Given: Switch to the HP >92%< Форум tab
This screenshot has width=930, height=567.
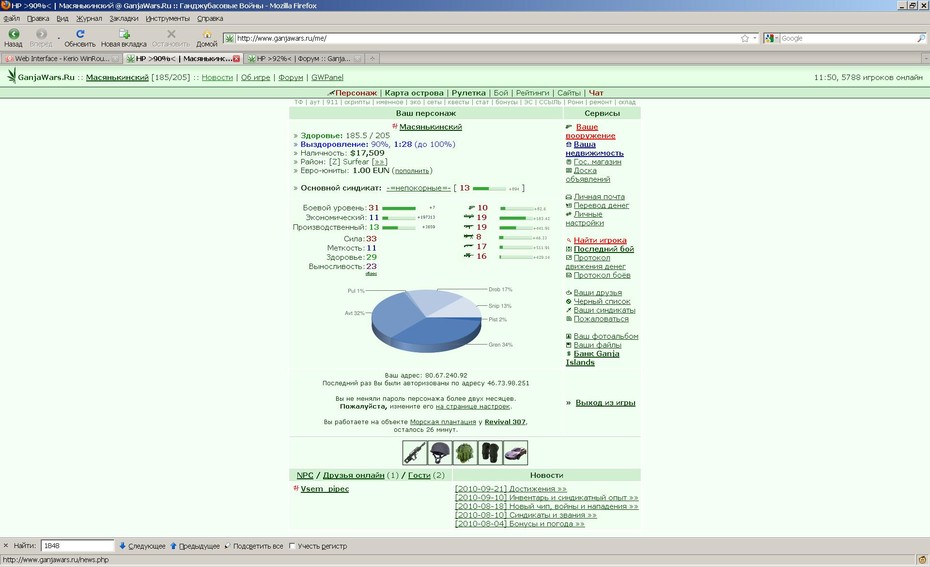Looking at the screenshot, I should click(304, 59).
